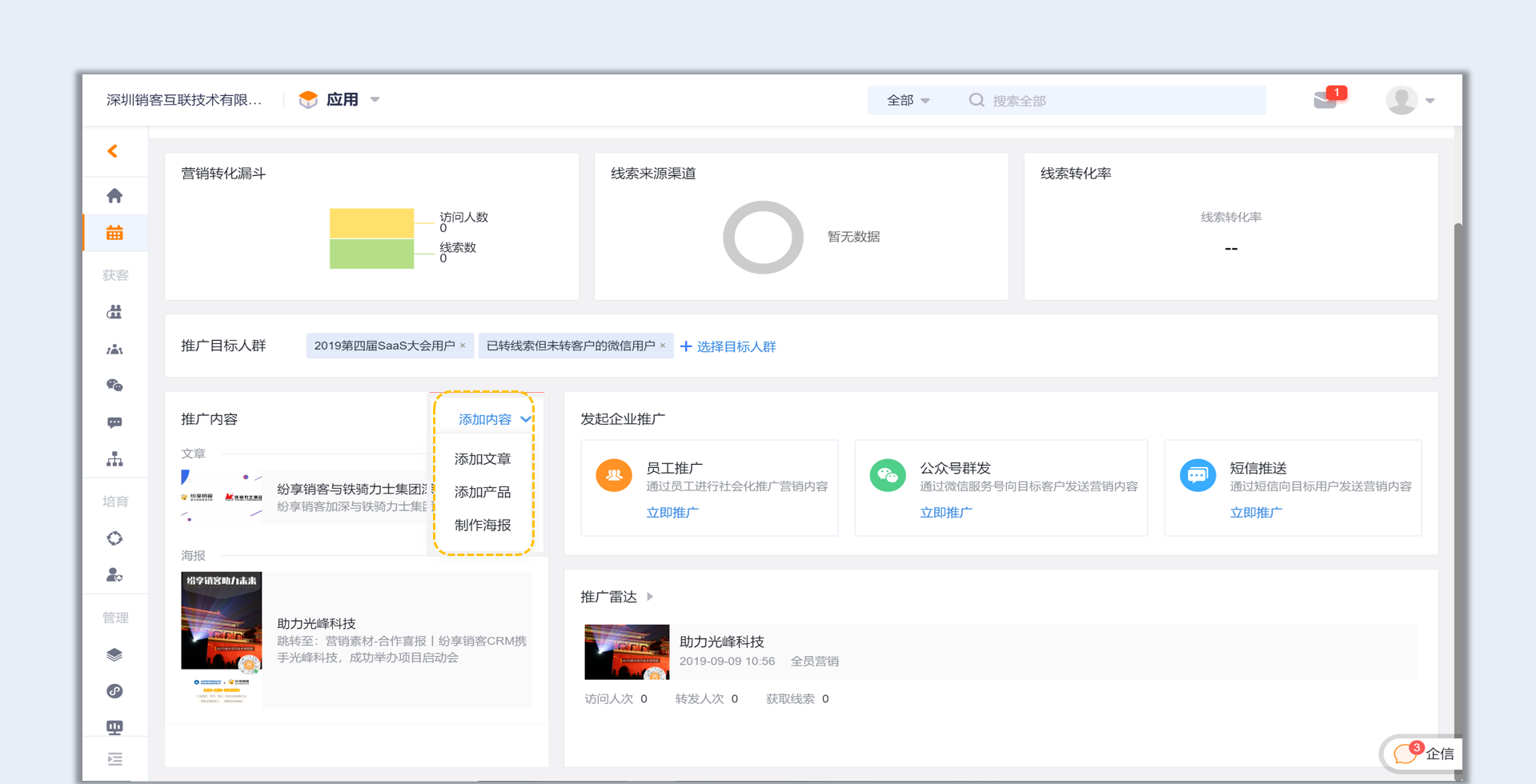Image resolution: width=1536 pixels, height=784 pixels.
Task: Choose 添加文章 from the menu
Action: 483,459
